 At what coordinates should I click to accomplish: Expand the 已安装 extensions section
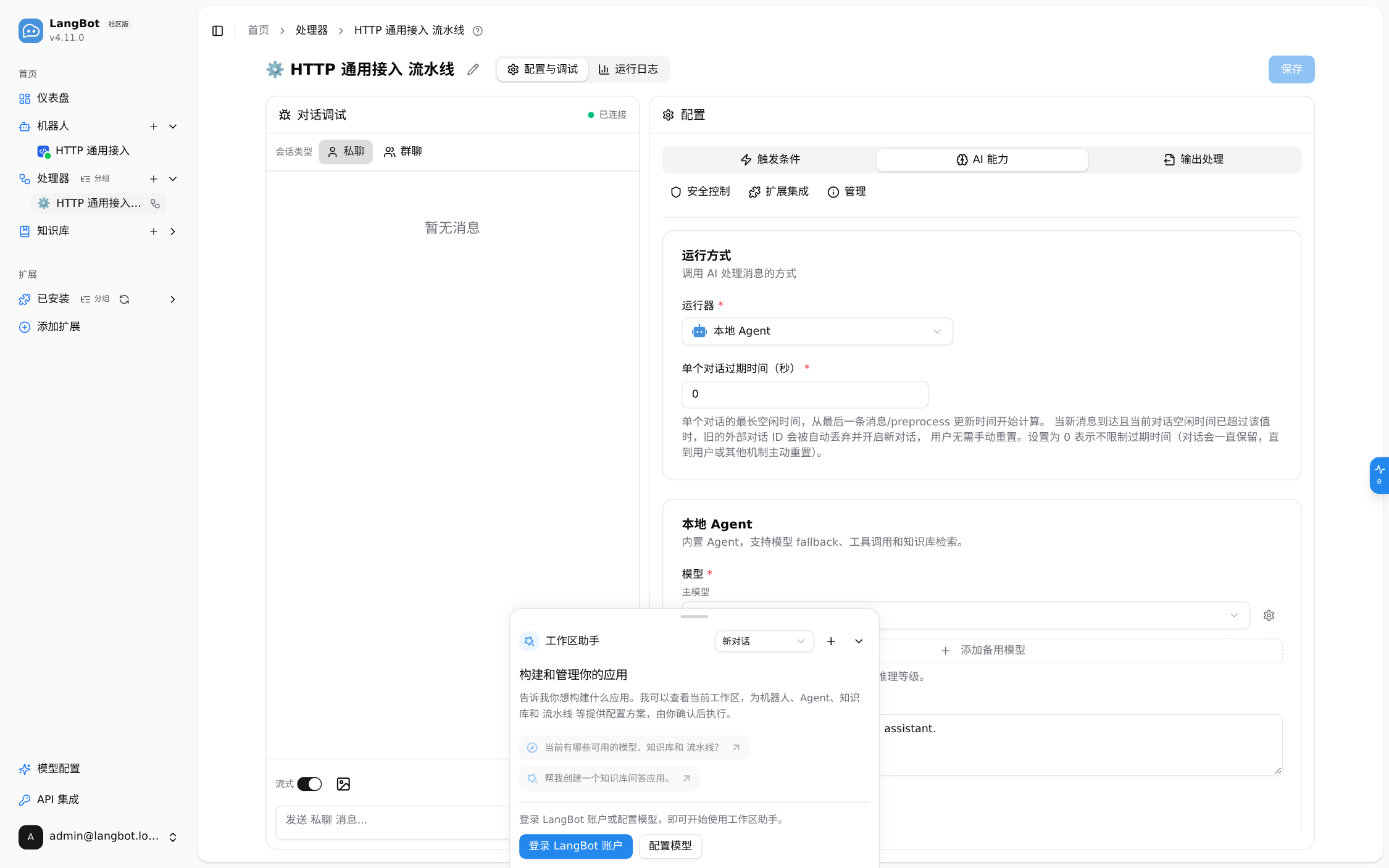coord(173,299)
